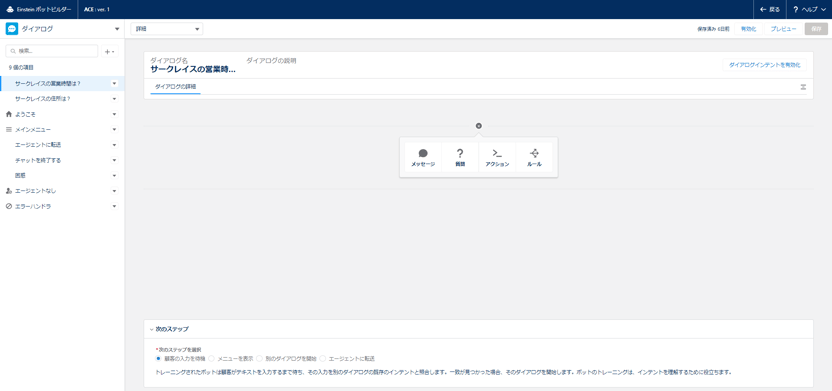Open the ヘルプ menu in the header
Viewport: 832px width, 391px height.
(x=809, y=10)
